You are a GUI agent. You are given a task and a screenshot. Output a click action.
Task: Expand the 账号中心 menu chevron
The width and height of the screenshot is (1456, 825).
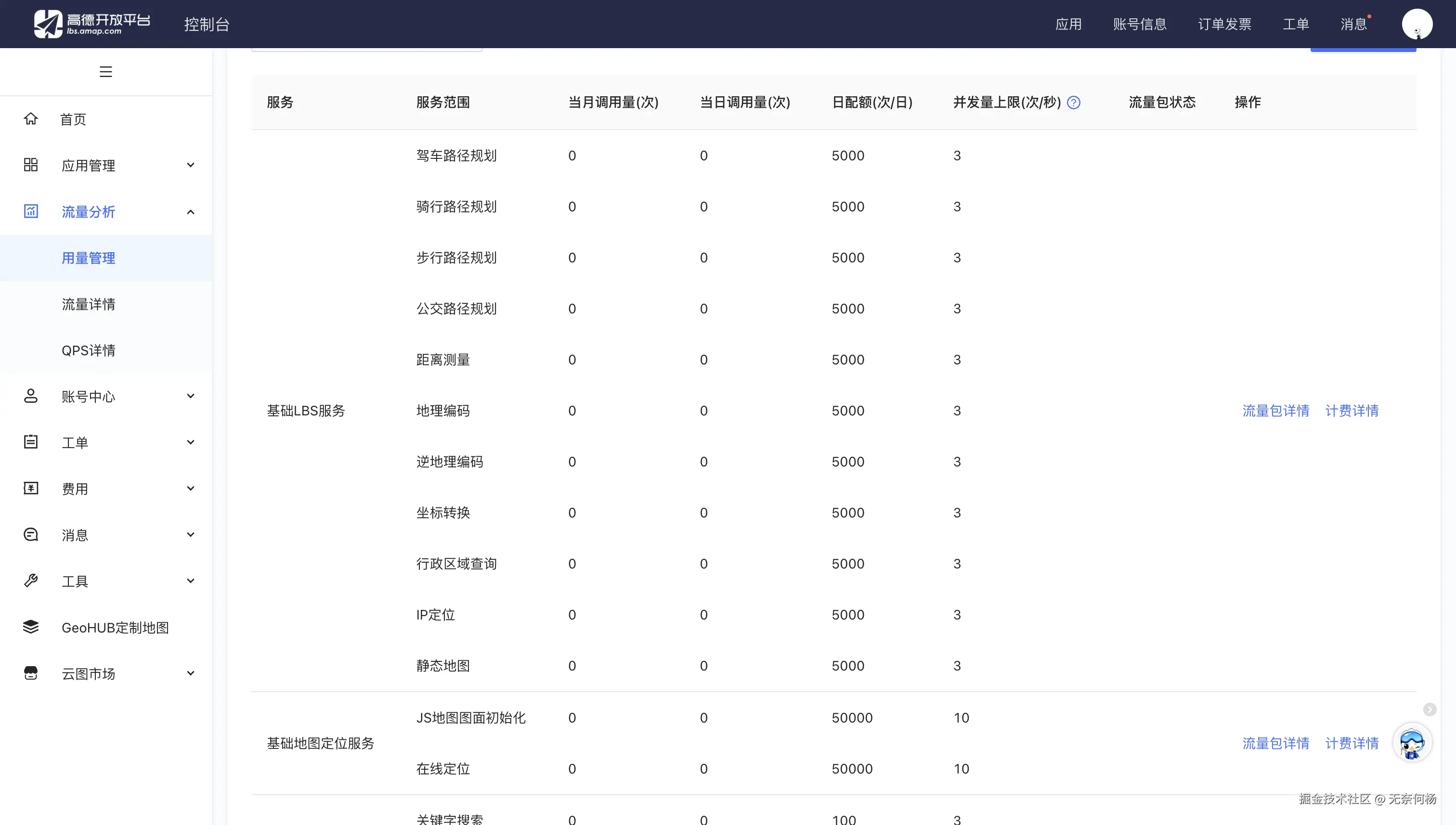pos(191,396)
